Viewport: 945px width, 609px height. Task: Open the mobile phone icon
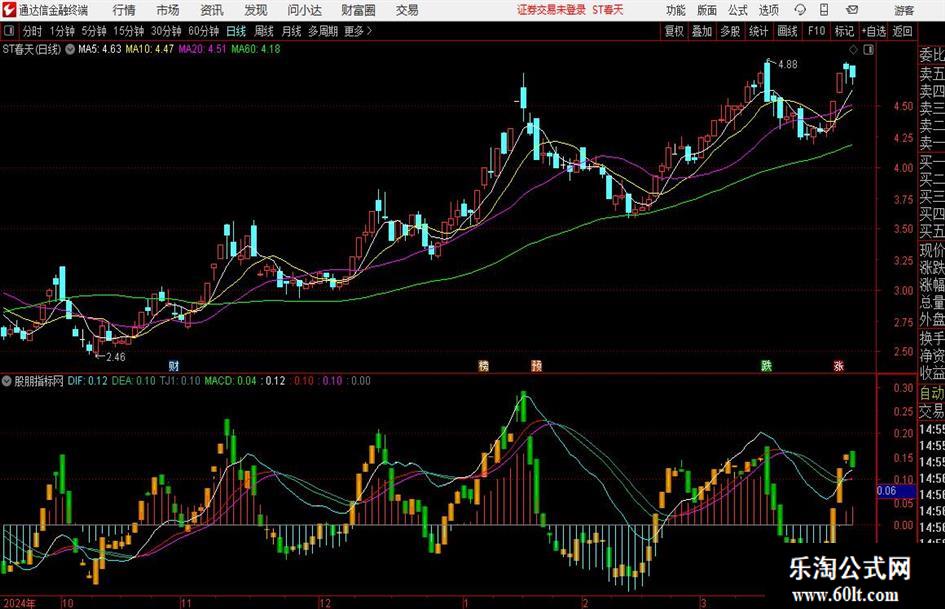[x=824, y=10]
